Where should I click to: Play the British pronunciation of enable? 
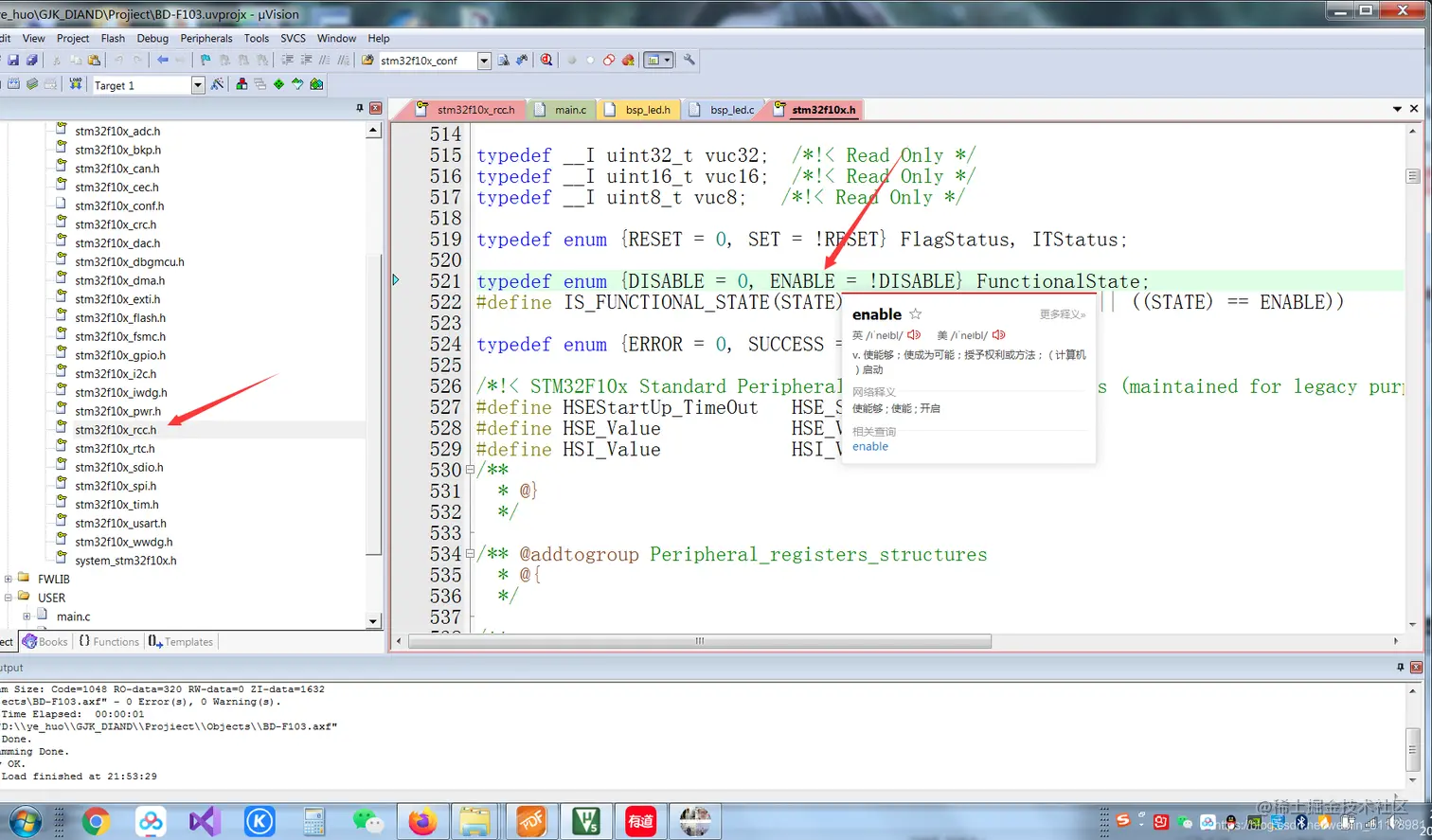point(914,335)
